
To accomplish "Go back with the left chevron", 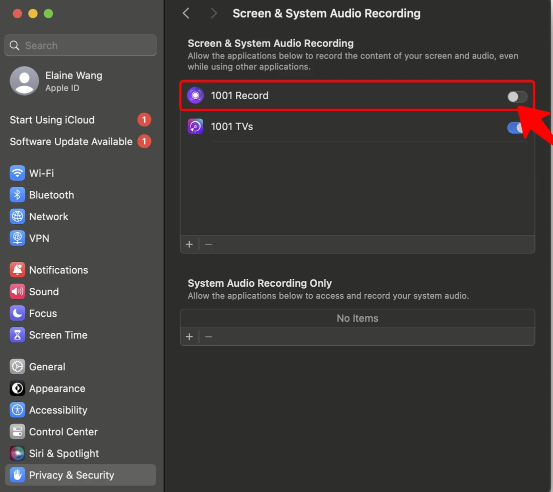I will coord(186,13).
